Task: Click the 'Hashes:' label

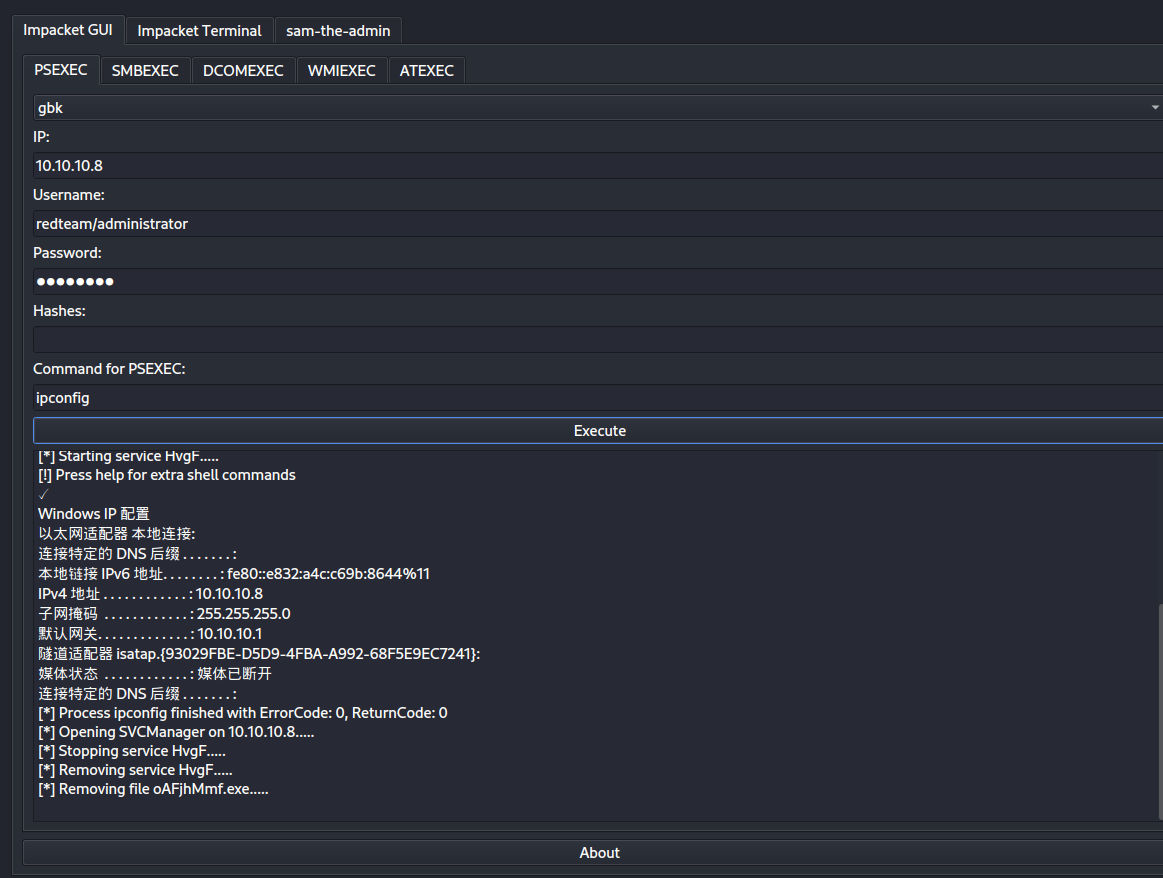Action: 59,311
